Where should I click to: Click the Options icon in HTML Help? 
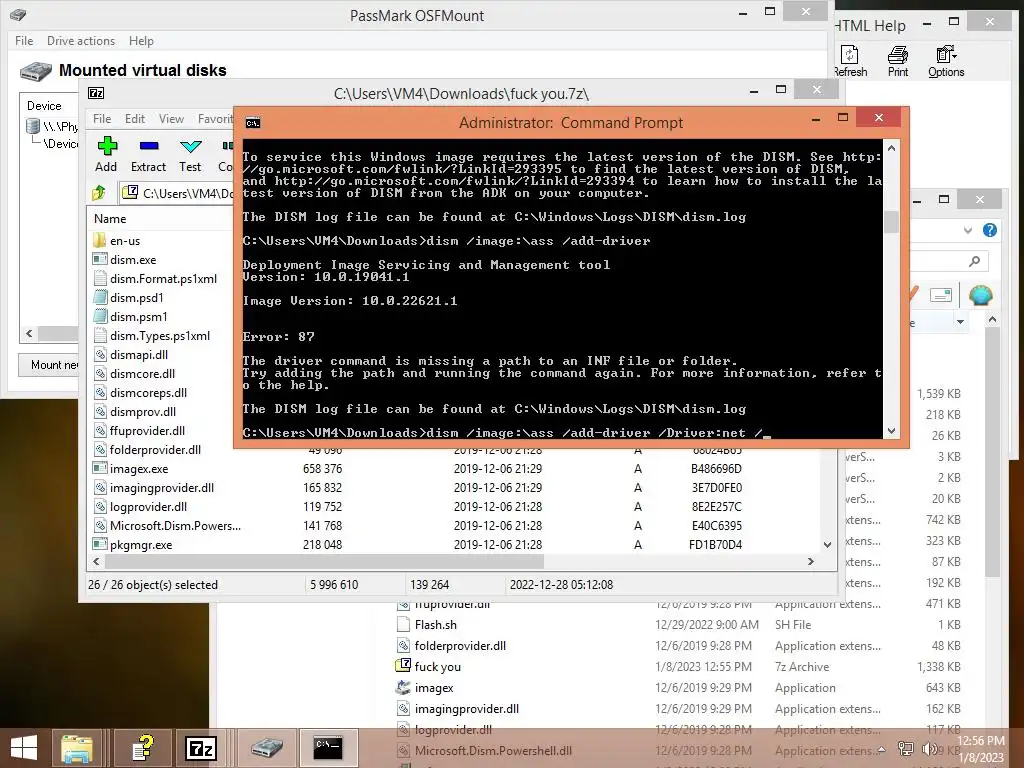[x=946, y=54]
